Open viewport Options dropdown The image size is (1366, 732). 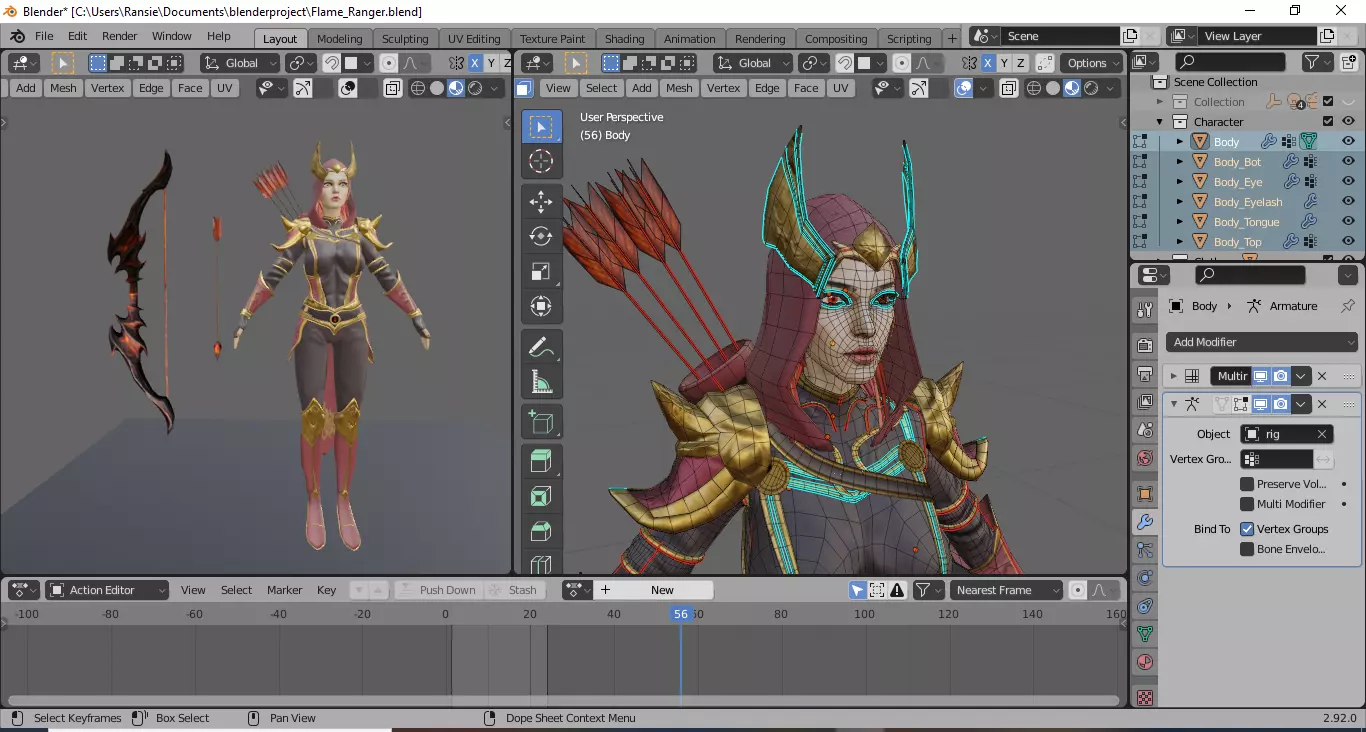(1092, 63)
